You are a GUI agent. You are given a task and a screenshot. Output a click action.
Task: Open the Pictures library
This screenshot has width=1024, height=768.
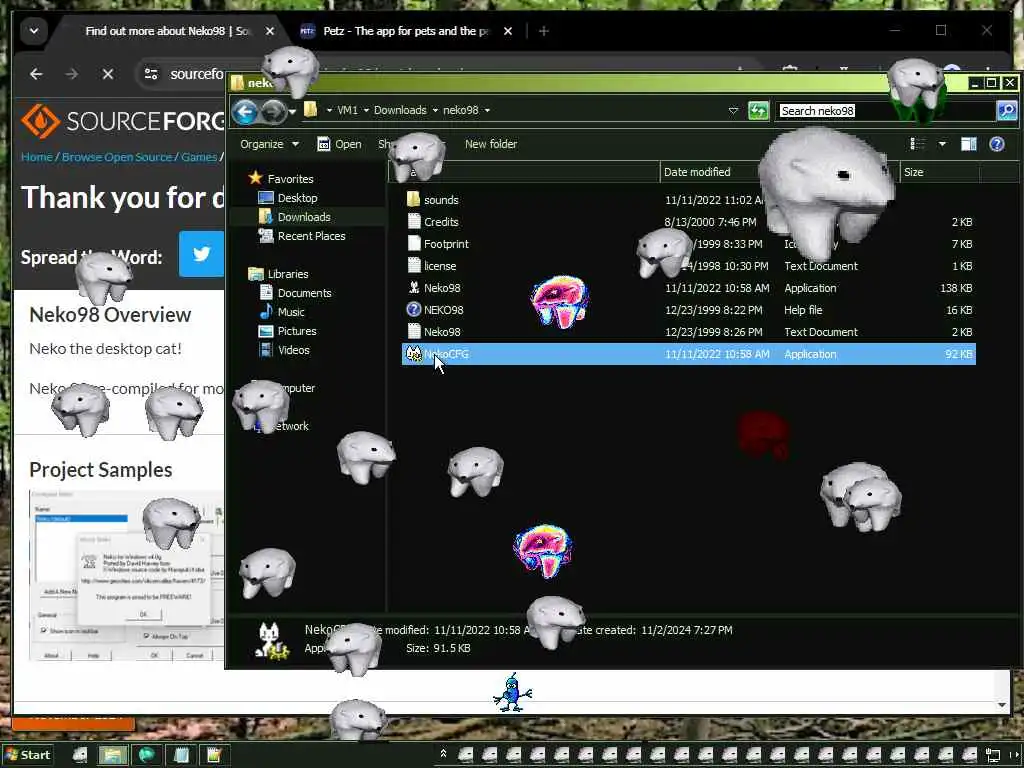288,331
